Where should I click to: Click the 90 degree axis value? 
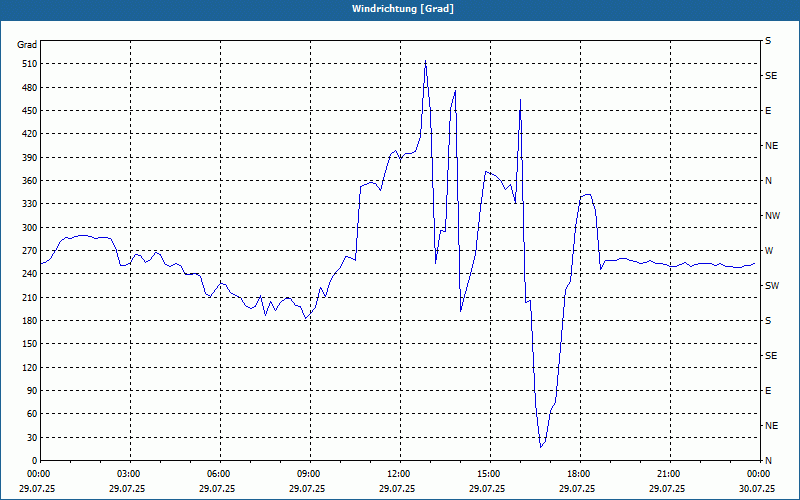point(32,391)
